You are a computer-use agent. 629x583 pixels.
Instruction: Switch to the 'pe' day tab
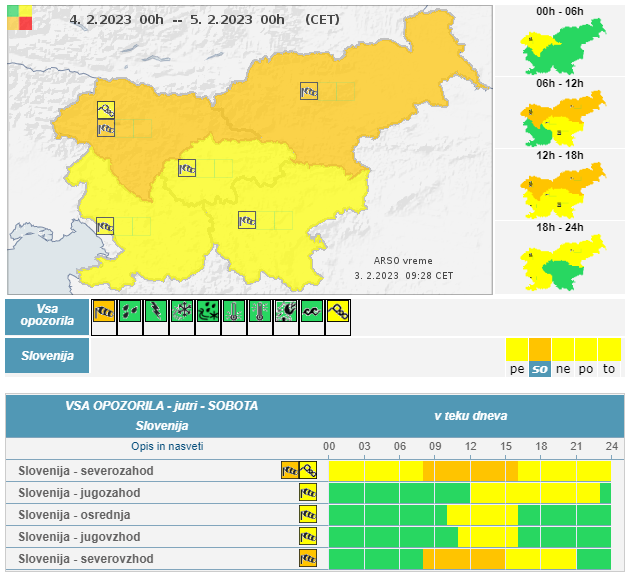[x=517, y=369]
